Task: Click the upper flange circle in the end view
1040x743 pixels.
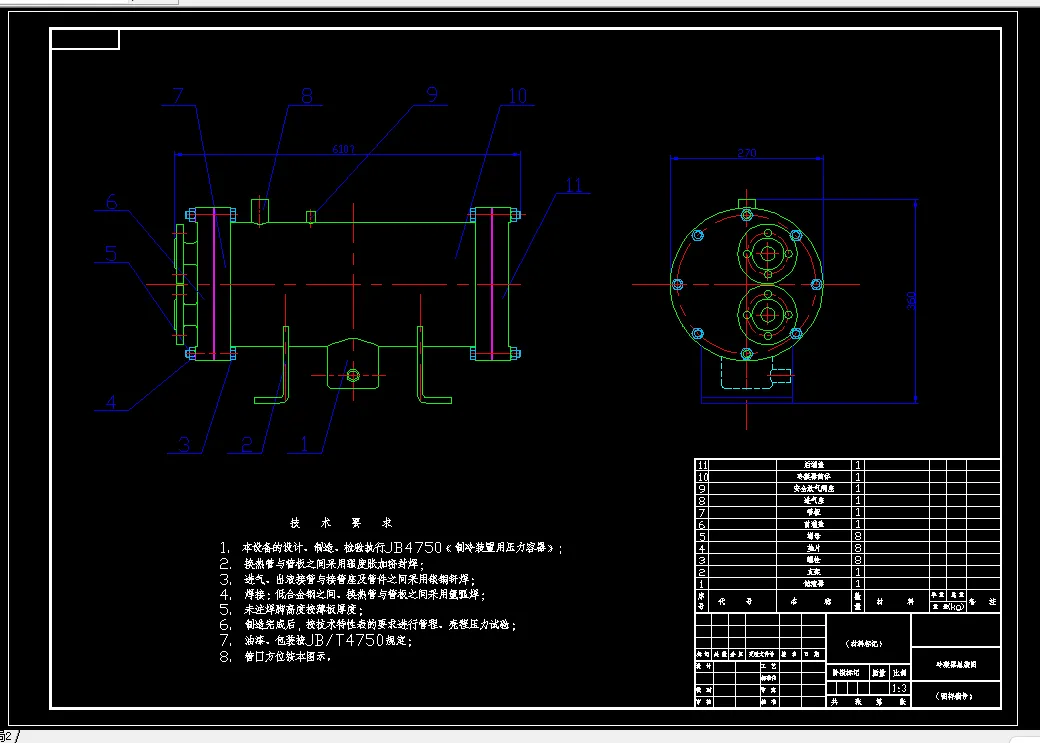Action: tap(768, 253)
